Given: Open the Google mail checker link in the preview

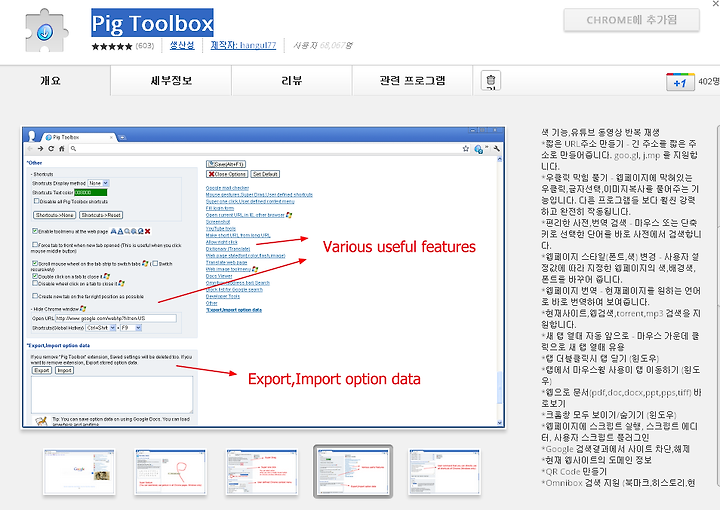Looking at the screenshot, I should coord(227,188).
